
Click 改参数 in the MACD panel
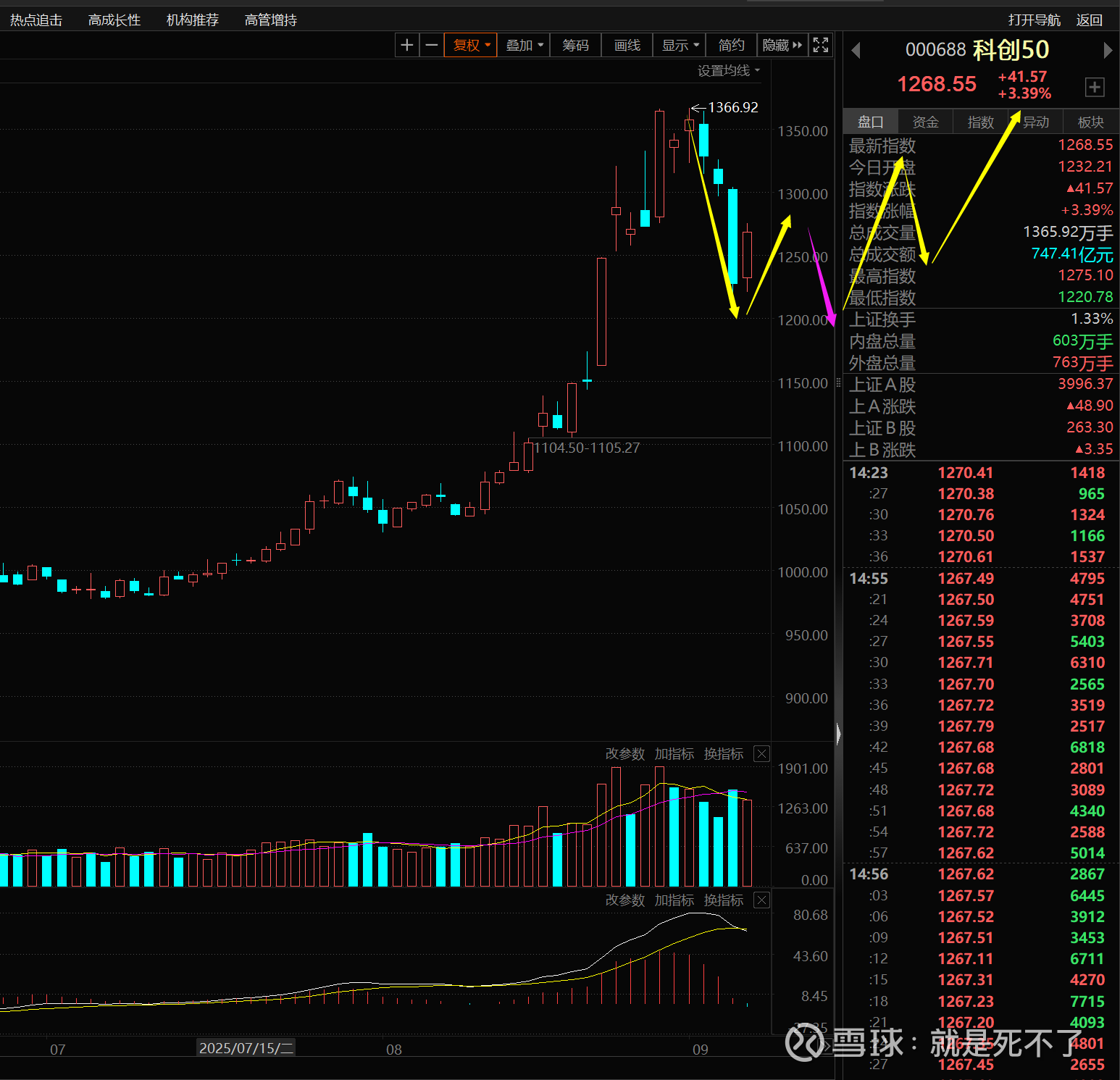(x=625, y=900)
